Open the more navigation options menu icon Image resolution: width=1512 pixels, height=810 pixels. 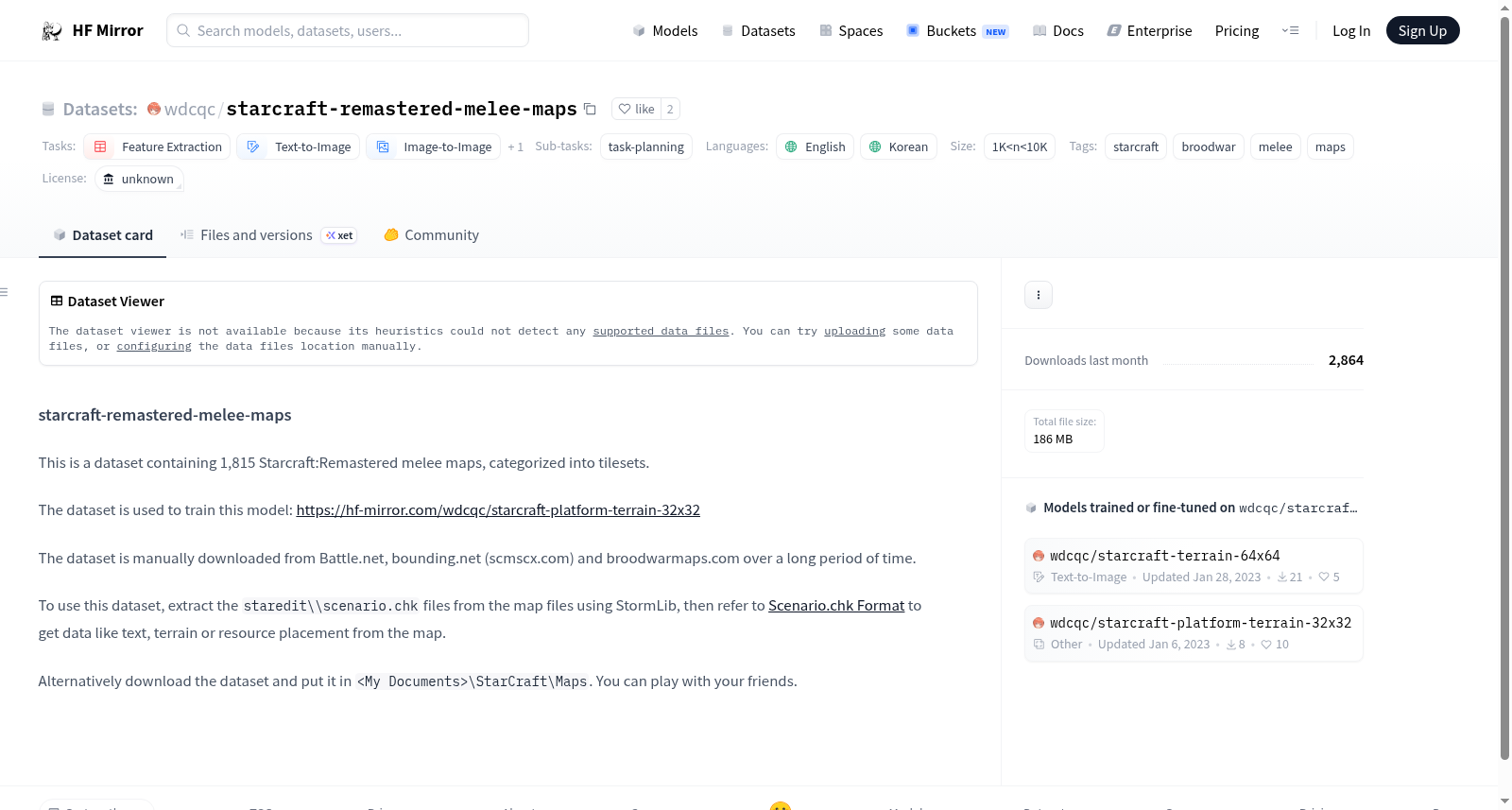coord(1290,30)
